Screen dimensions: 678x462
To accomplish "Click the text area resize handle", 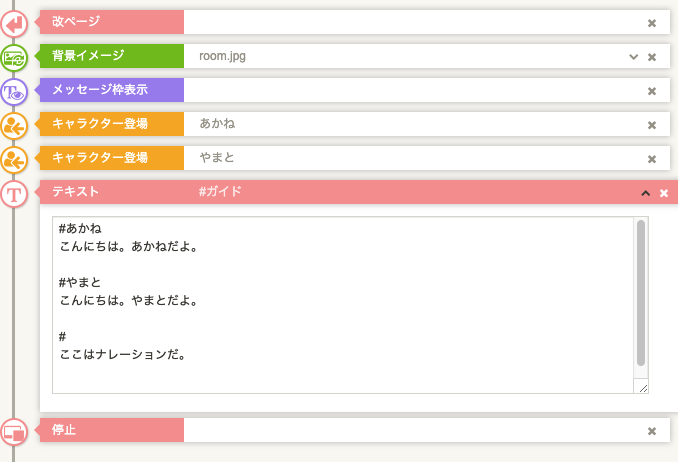I will point(642,387).
